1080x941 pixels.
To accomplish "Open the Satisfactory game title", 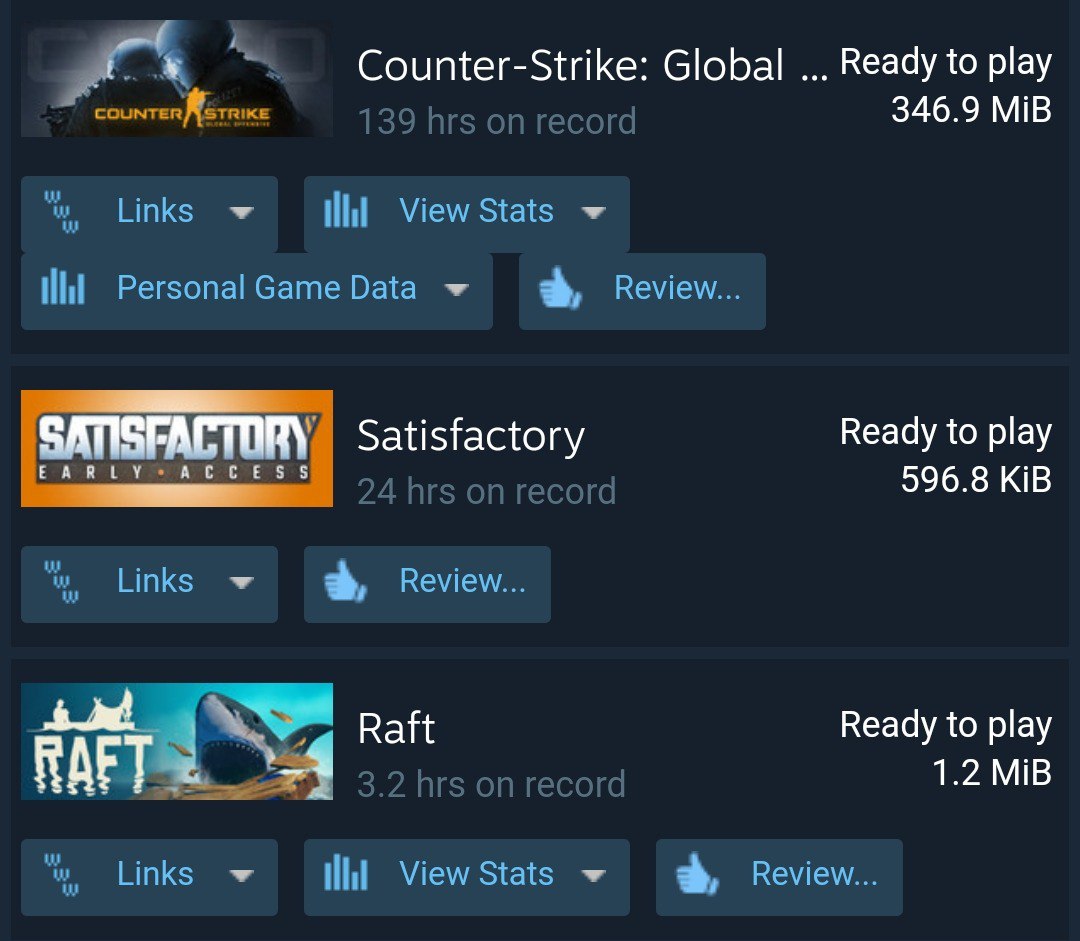I will pos(471,437).
